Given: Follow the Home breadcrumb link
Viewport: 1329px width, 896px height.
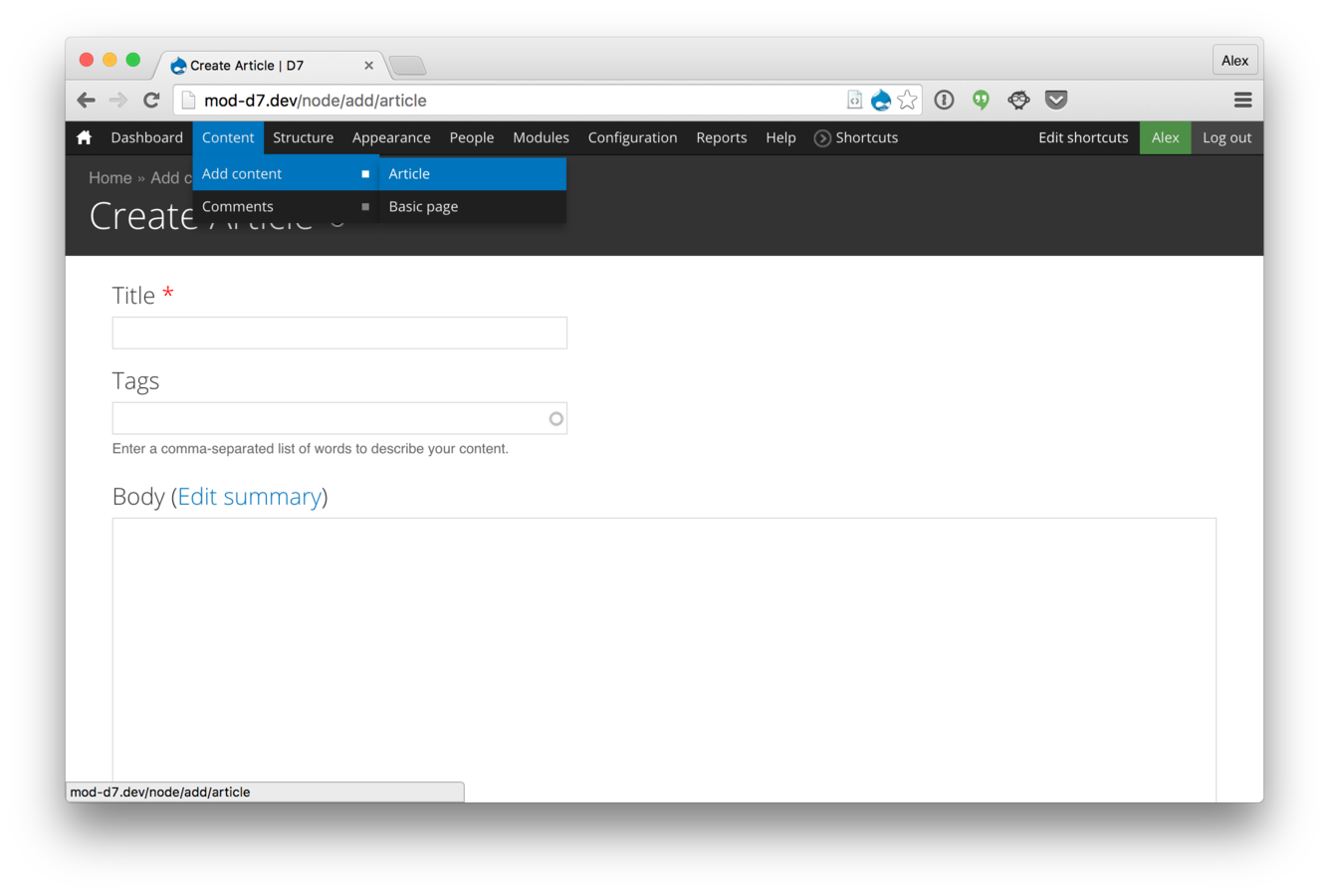Looking at the screenshot, I should (x=110, y=177).
